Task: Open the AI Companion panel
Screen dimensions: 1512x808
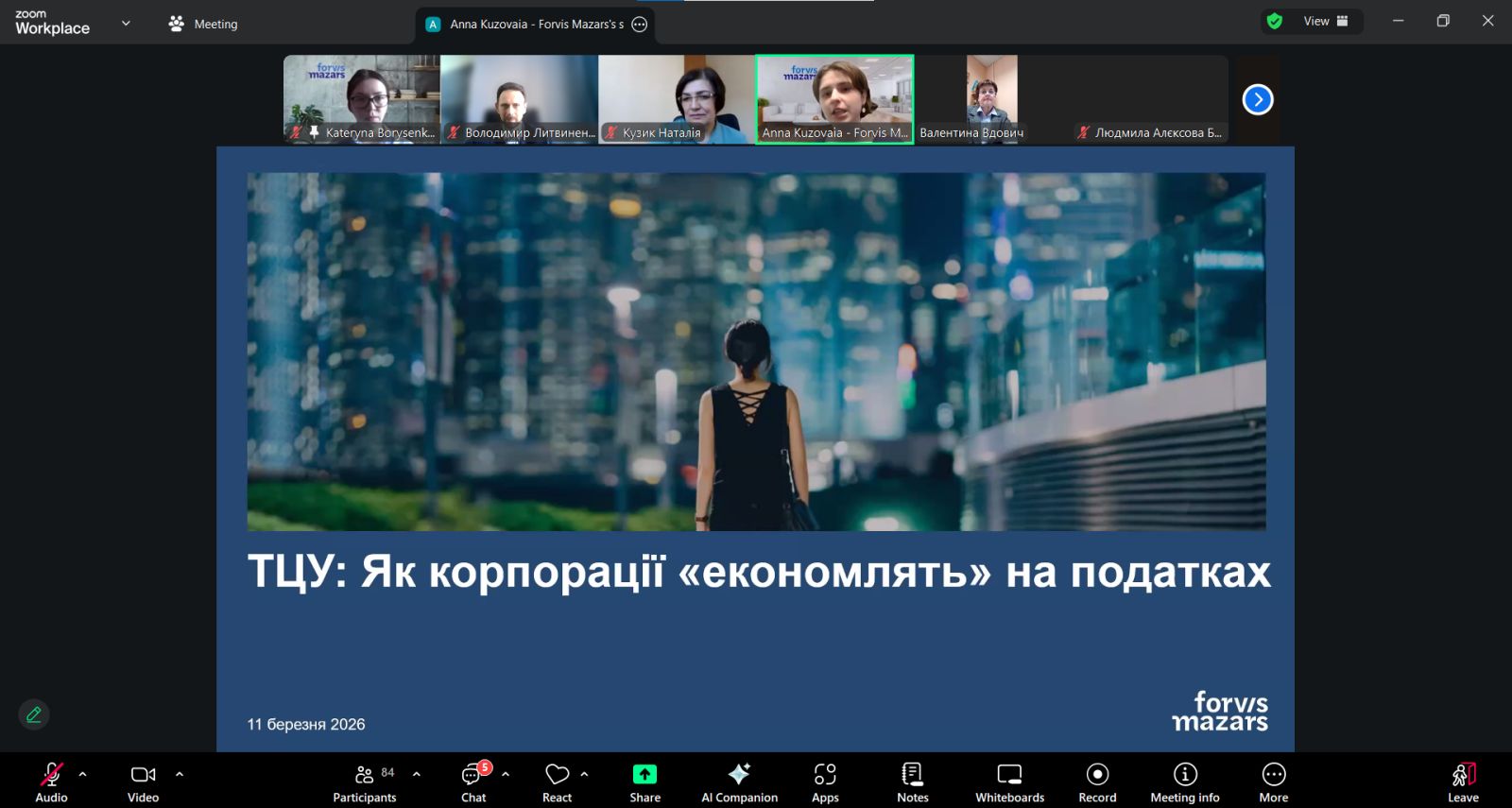Action: point(739,782)
